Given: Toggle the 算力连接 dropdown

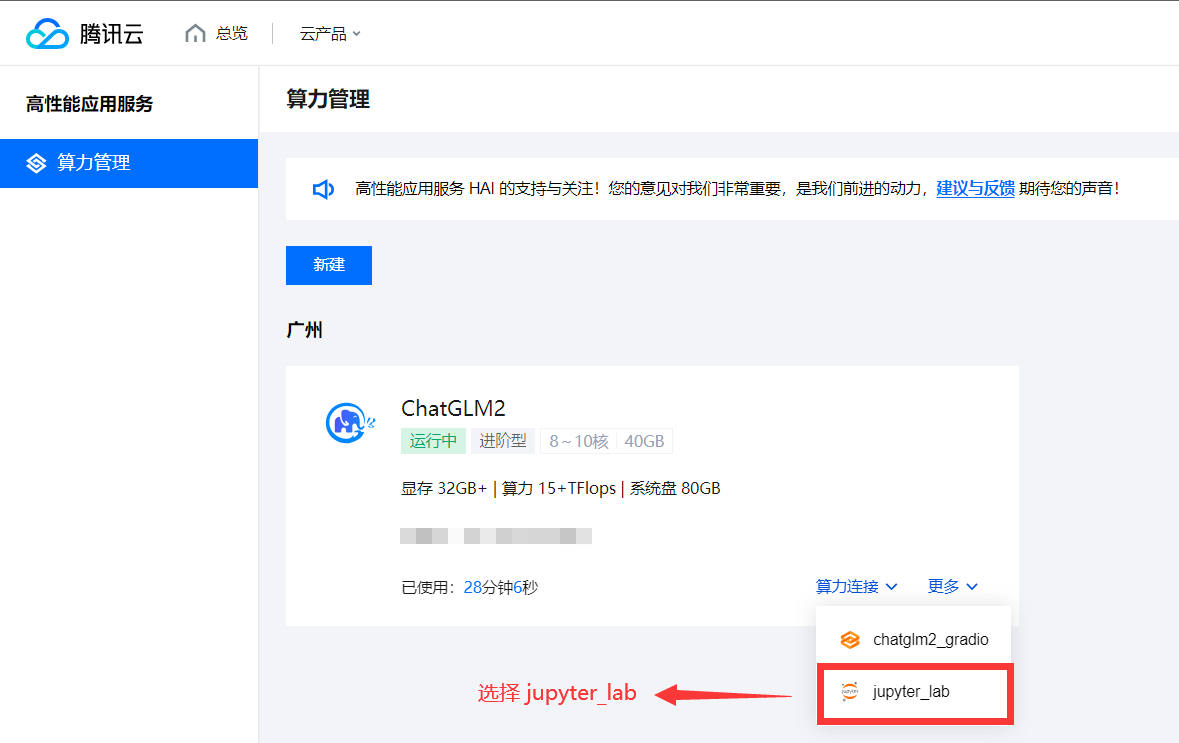Looking at the screenshot, I should 856,587.
